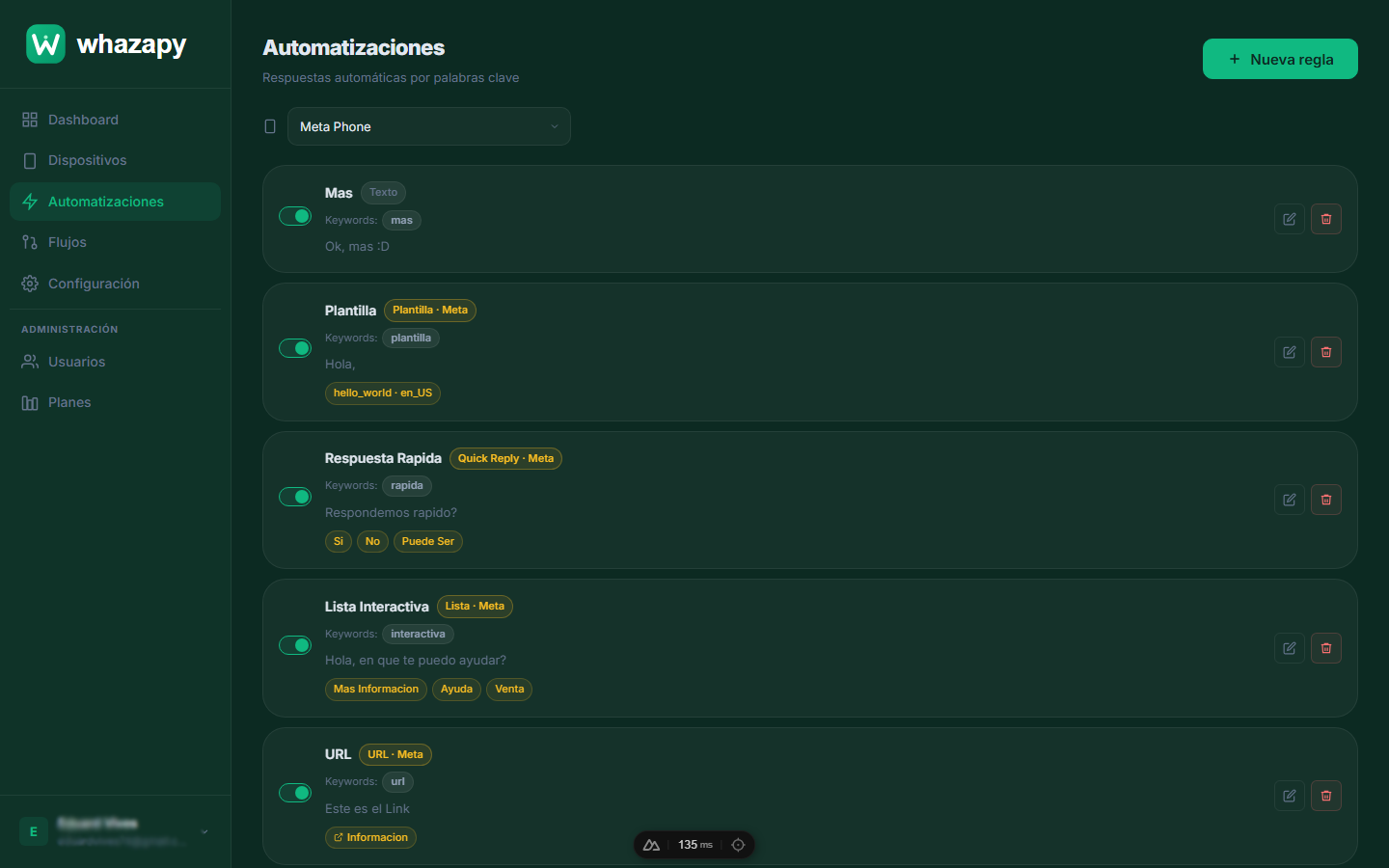
Task: Open the Planes page
Action: pyautogui.click(x=115, y=402)
